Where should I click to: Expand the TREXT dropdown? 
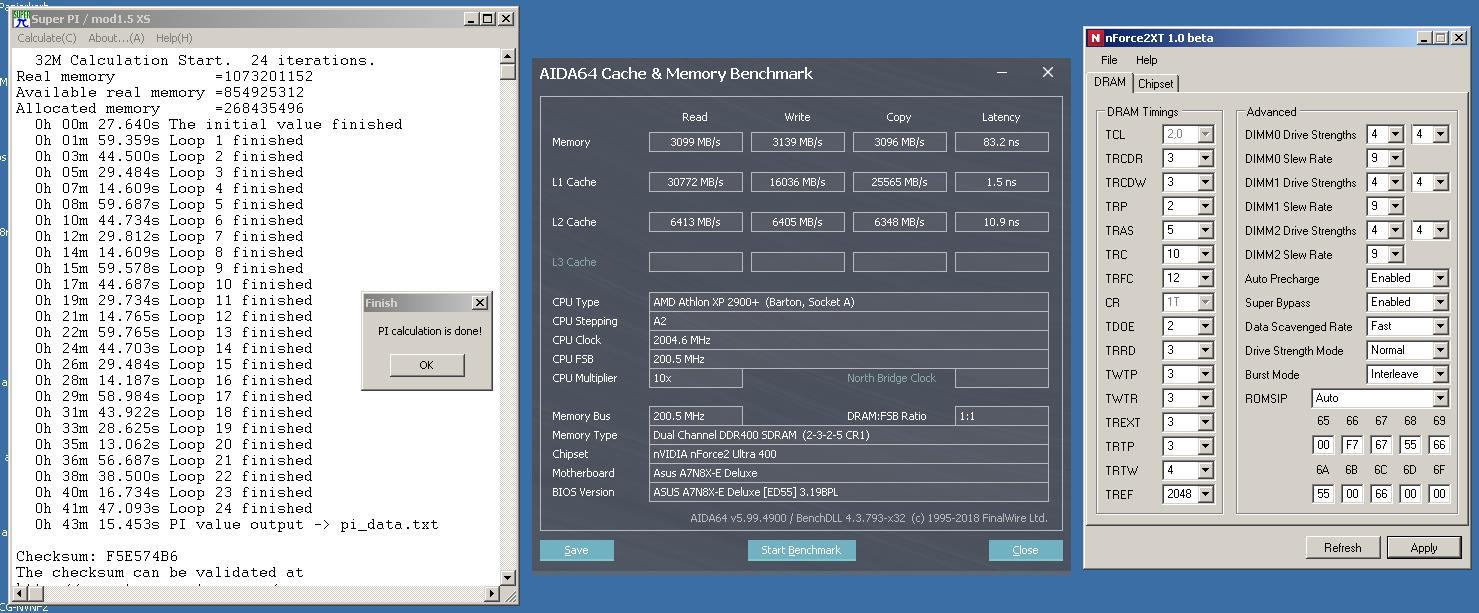[1205, 422]
